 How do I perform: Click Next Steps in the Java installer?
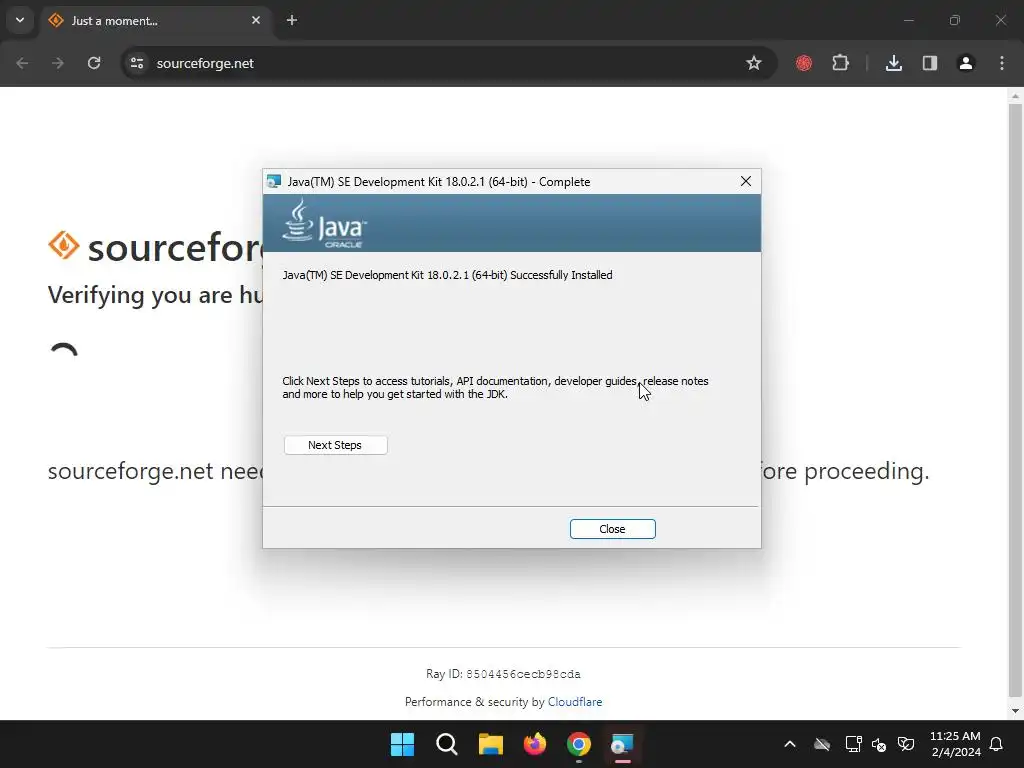[x=335, y=445]
